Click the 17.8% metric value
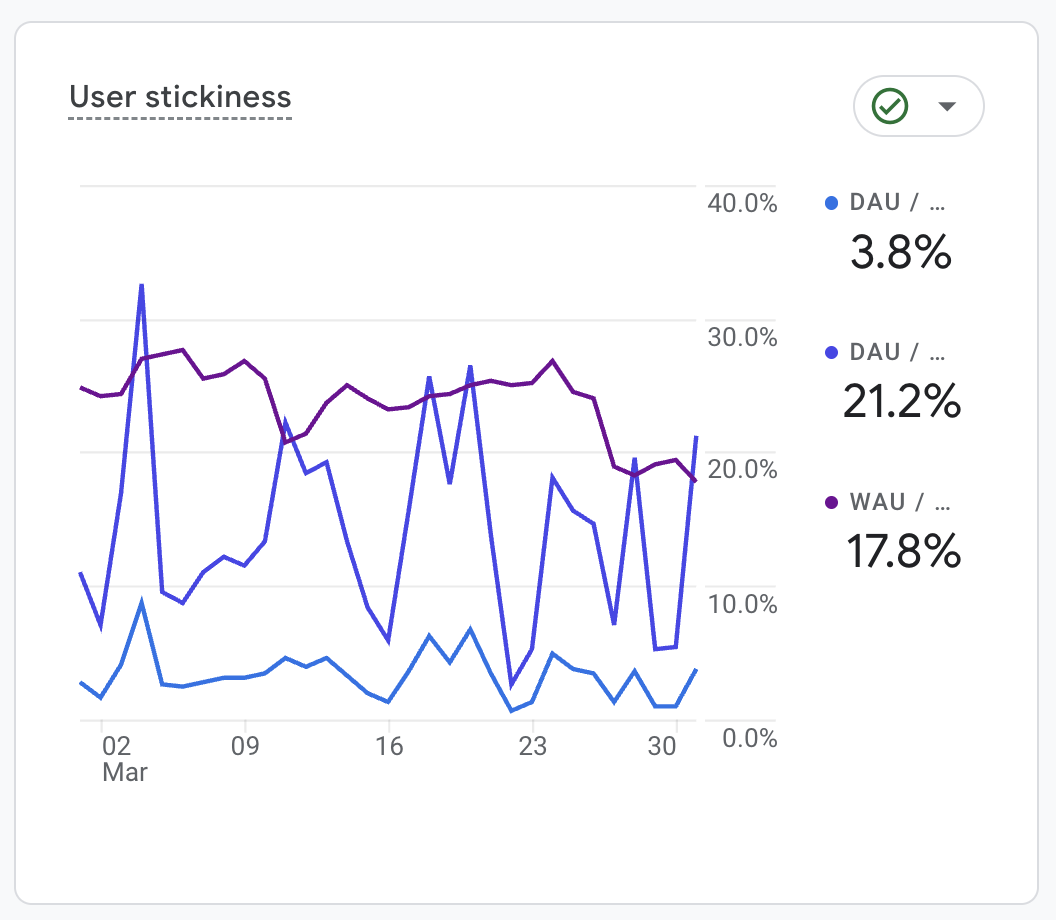The height and width of the screenshot is (920, 1056). click(x=903, y=551)
